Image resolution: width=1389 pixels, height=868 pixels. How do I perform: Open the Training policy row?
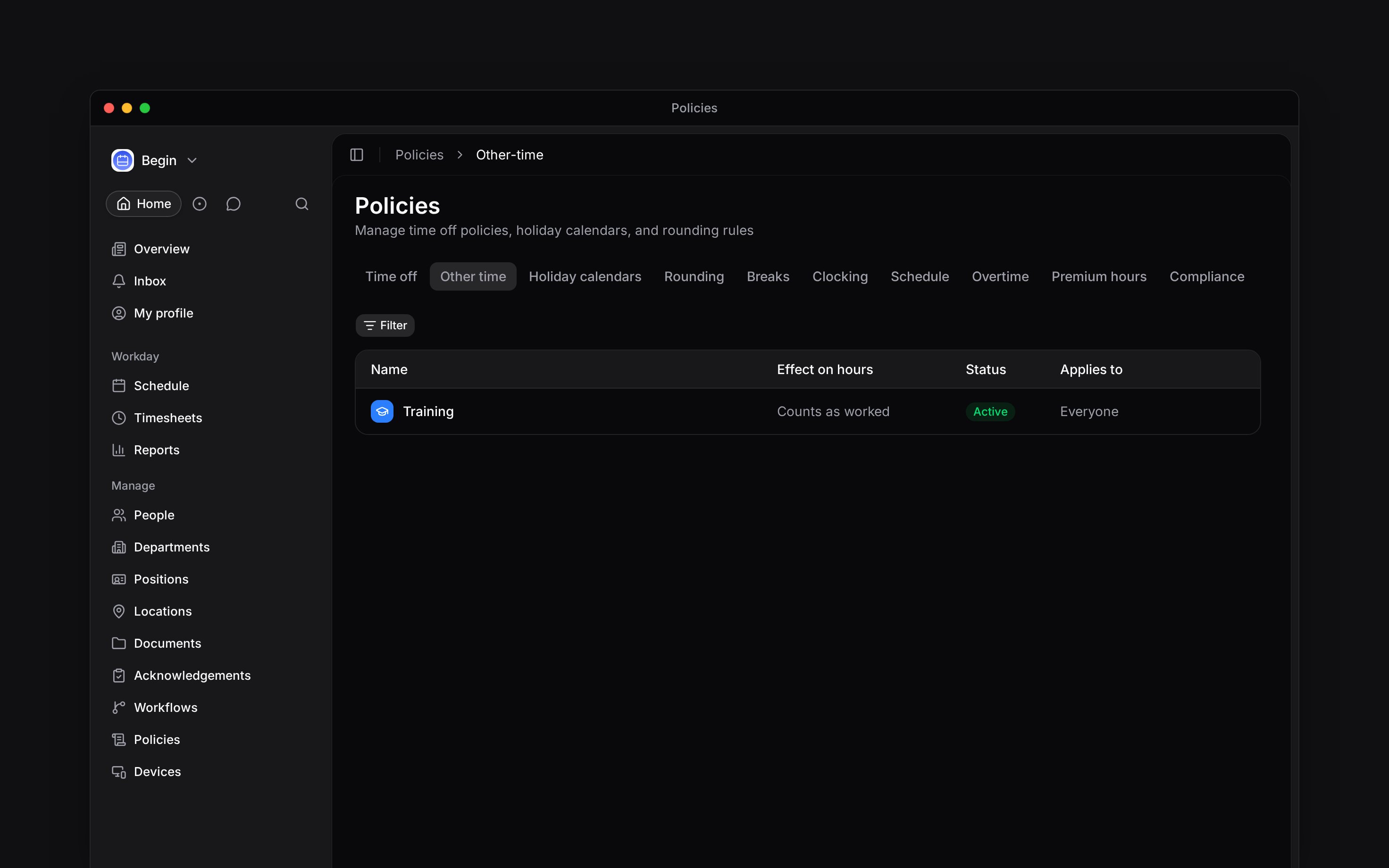pos(808,412)
